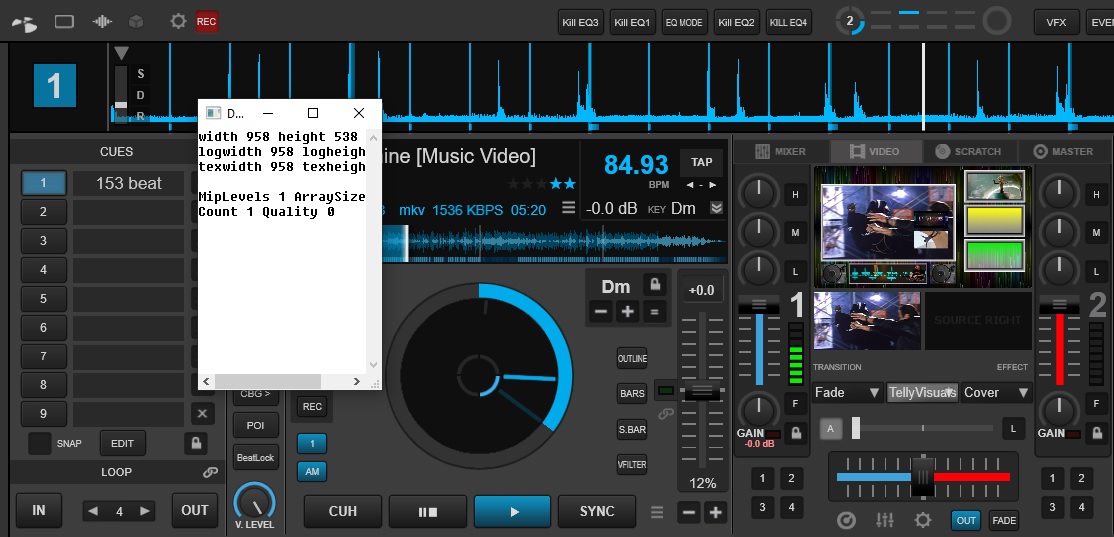Open settings with the gear icon in top toolbar
1114x537 pixels.
pos(178,21)
